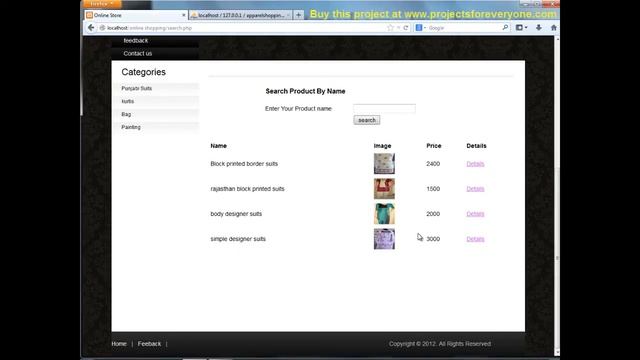Click the 'body designer suits' name text
The image size is (640, 360).
[x=236, y=214]
